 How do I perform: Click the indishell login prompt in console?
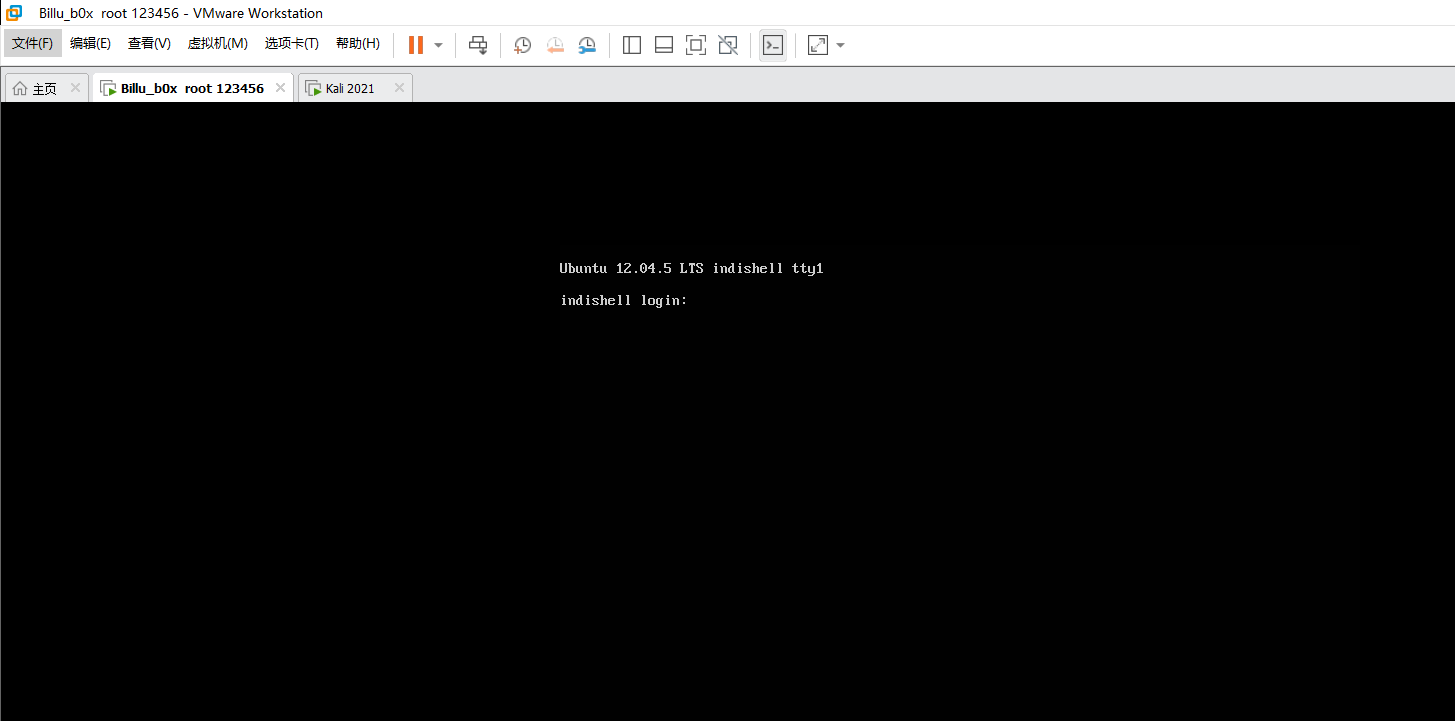624,301
